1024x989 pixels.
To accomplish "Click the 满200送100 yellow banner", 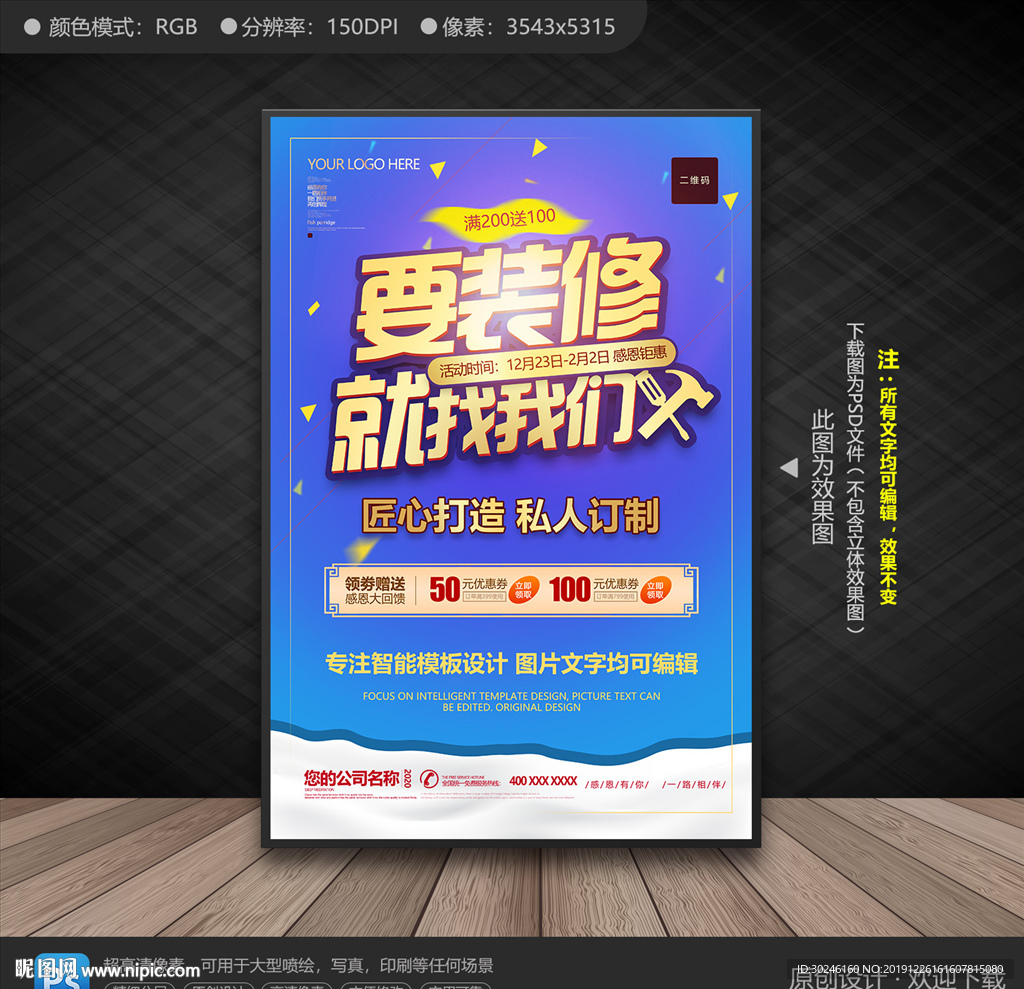I will (x=509, y=219).
